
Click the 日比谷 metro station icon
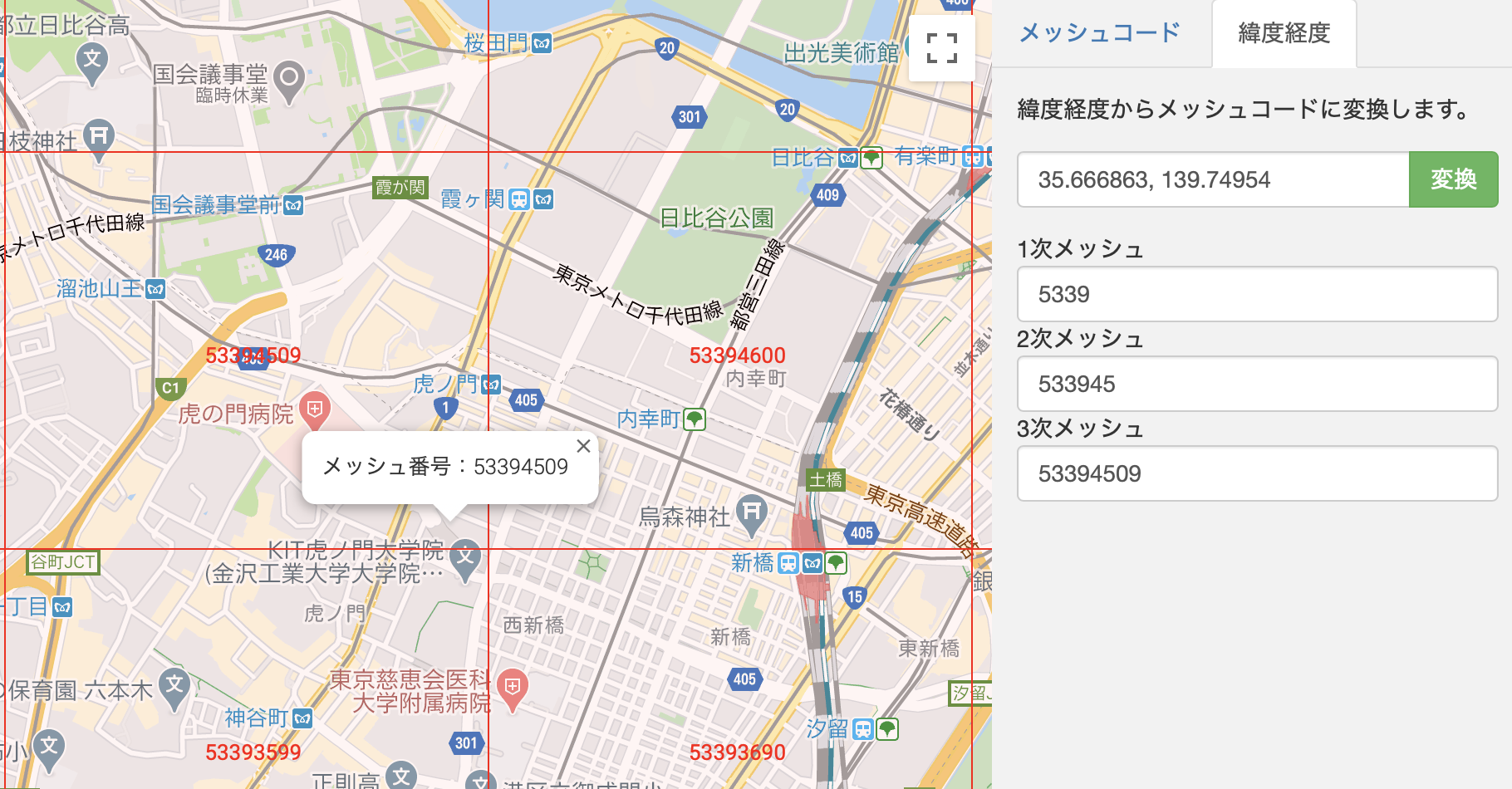point(847,158)
